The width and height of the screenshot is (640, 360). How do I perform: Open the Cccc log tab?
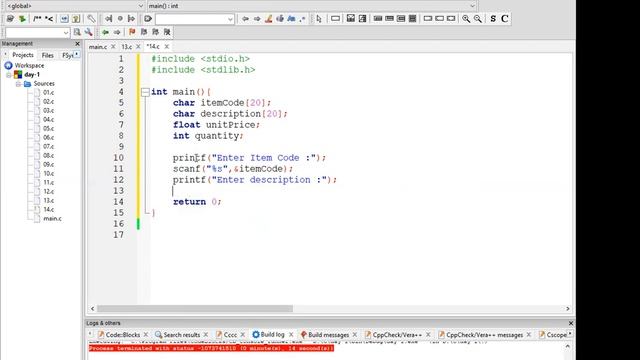click(x=230, y=335)
